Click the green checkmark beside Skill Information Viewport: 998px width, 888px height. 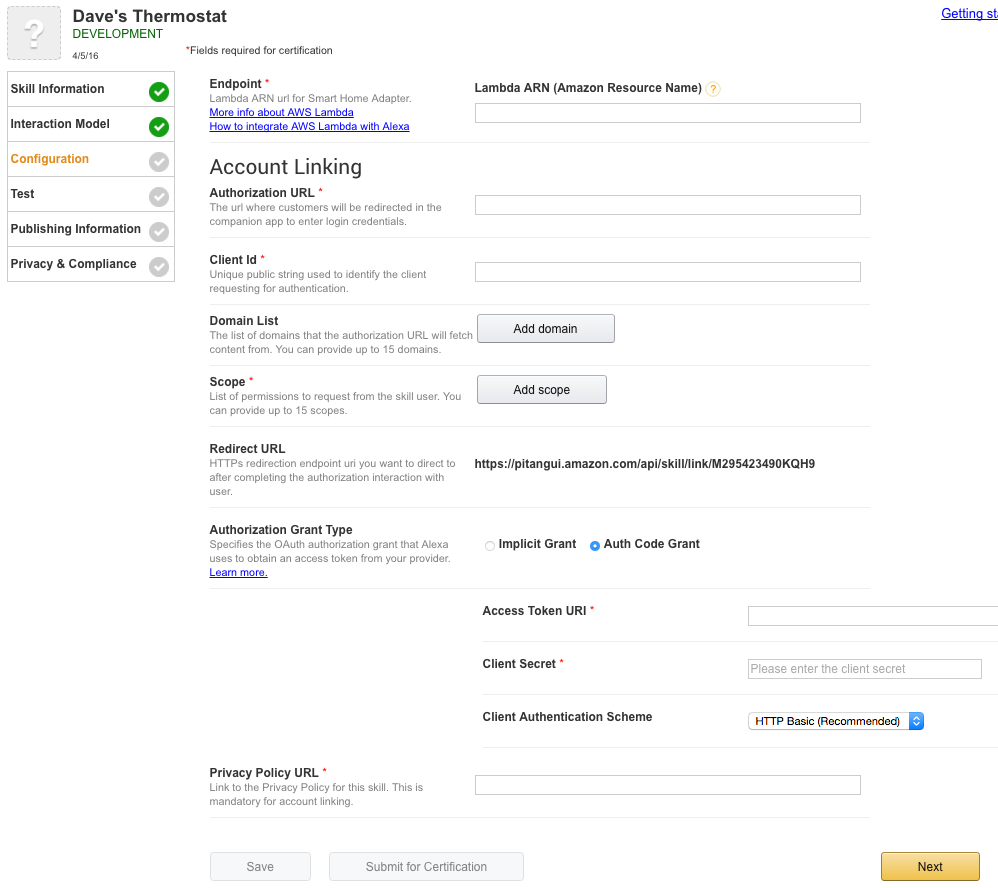click(159, 92)
